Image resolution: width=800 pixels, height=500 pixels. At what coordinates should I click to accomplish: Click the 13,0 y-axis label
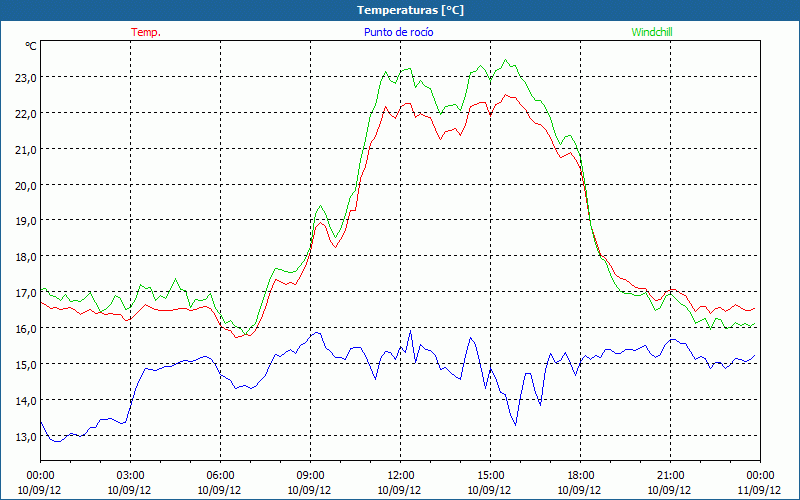tap(27, 436)
